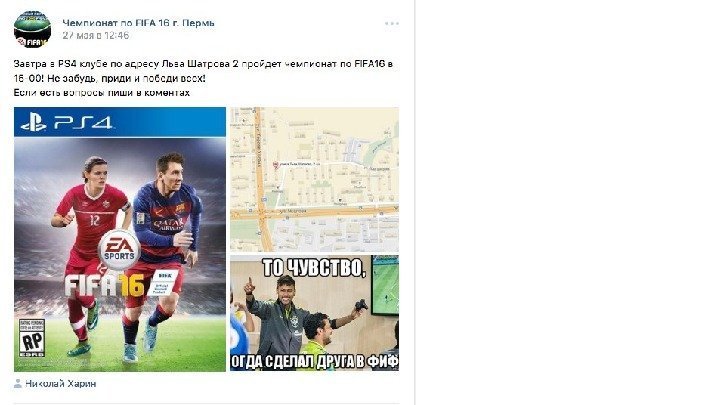
Task: Open the FIFA 16 PS4 cover image
Action: pyautogui.click(x=120, y=239)
